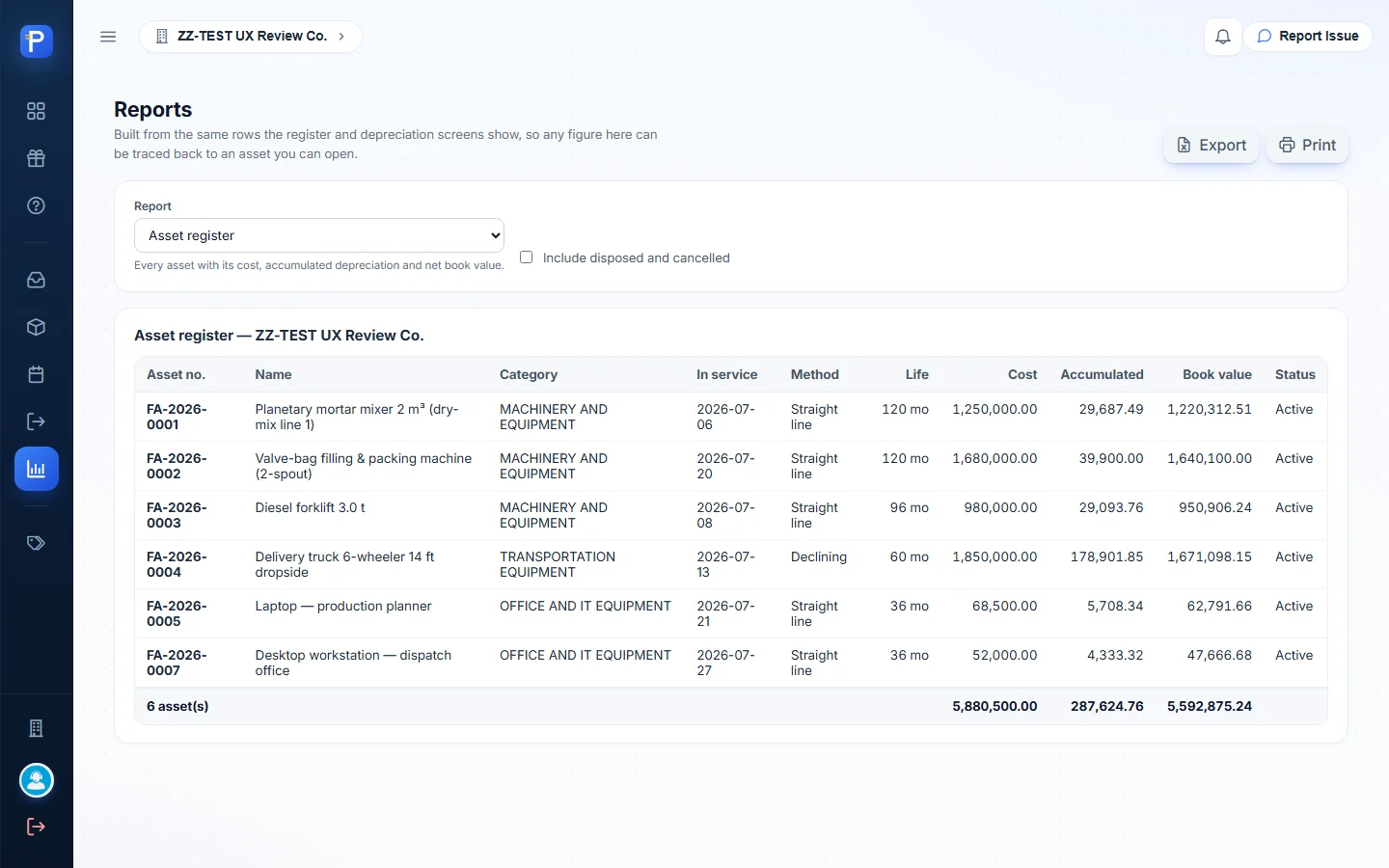Image resolution: width=1389 pixels, height=868 pixels.
Task: Open the dashboard grid icon in sidebar
Action: pyautogui.click(x=36, y=111)
